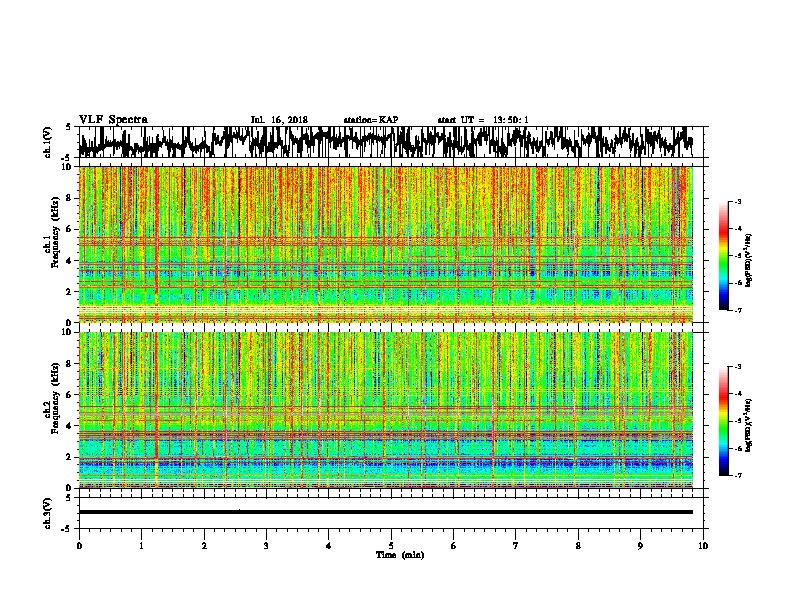Click the "-3" tick on ch.1 color bar

coord(738,202)
